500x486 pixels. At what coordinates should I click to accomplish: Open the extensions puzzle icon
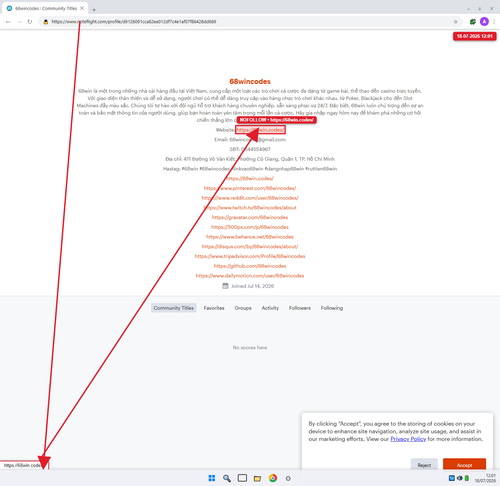[473, 22]
